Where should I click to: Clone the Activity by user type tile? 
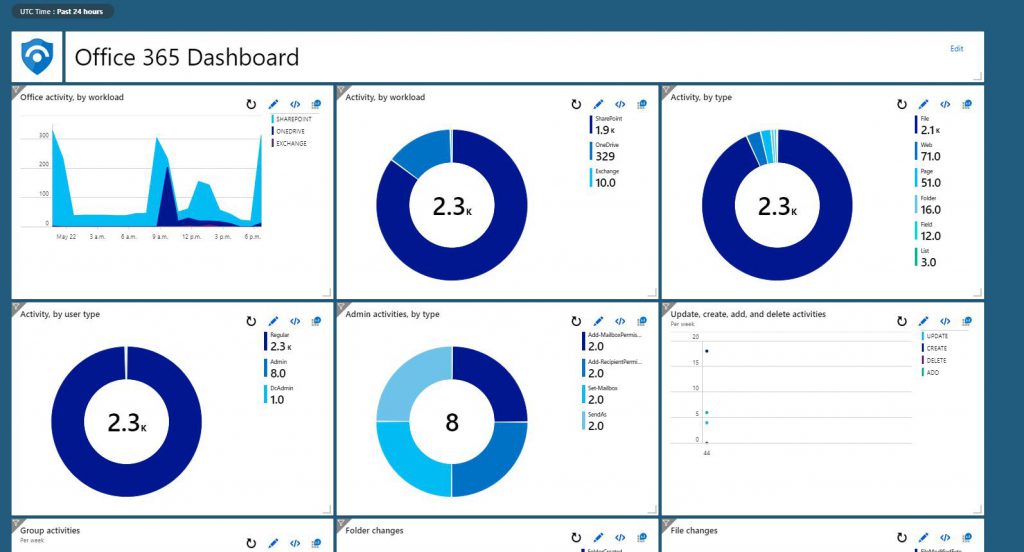tap(316, 321)
